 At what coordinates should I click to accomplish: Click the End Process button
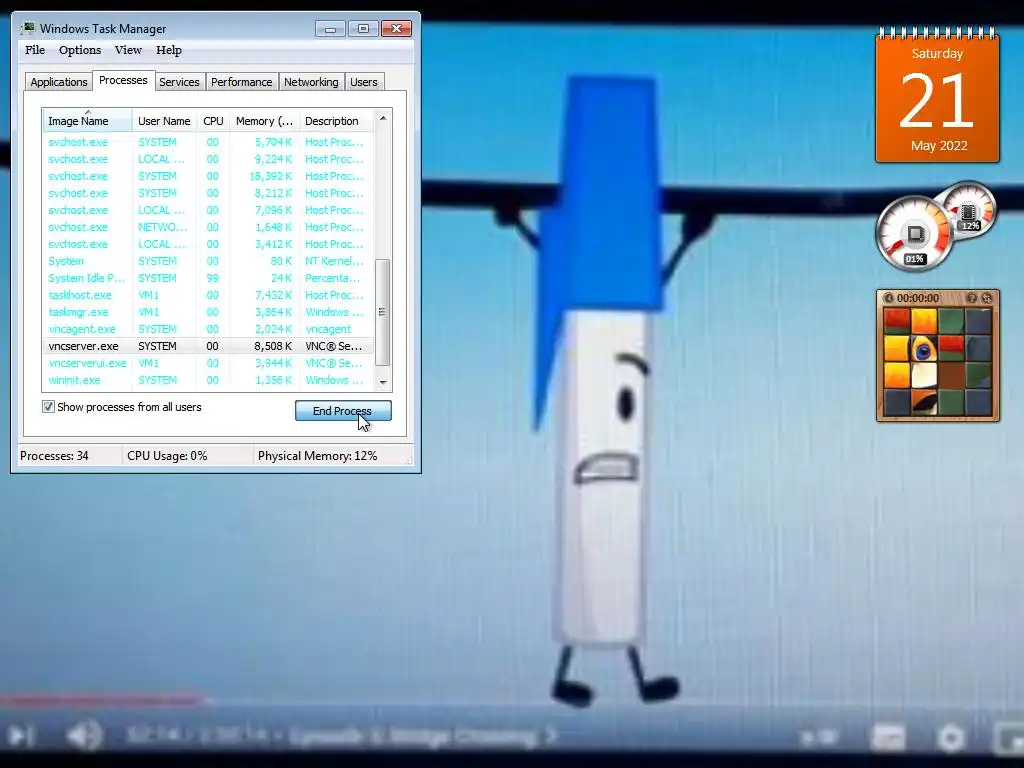(x=343, y=411)
